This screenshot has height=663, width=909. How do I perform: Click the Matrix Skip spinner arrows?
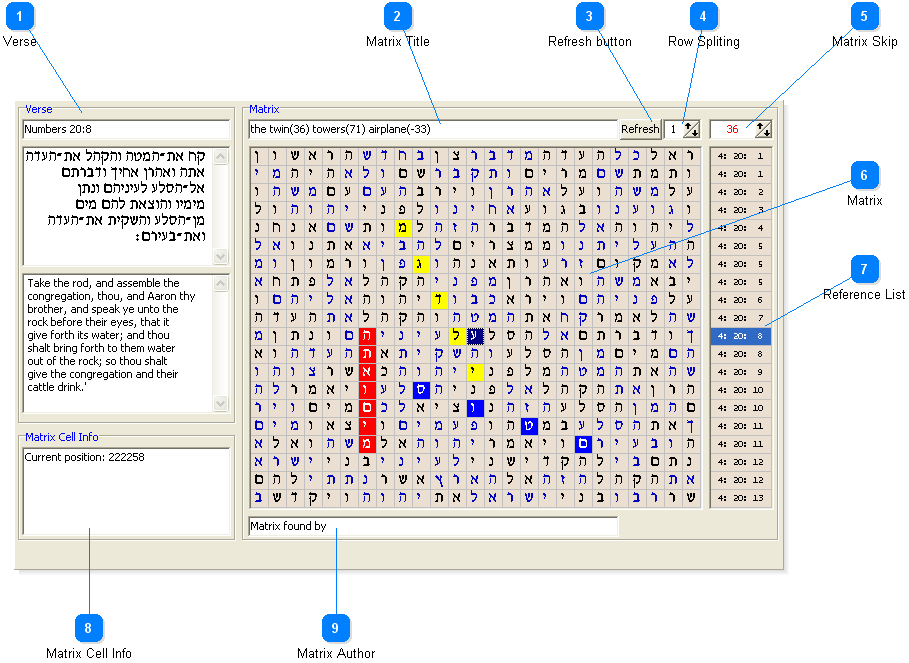point(763,129)
